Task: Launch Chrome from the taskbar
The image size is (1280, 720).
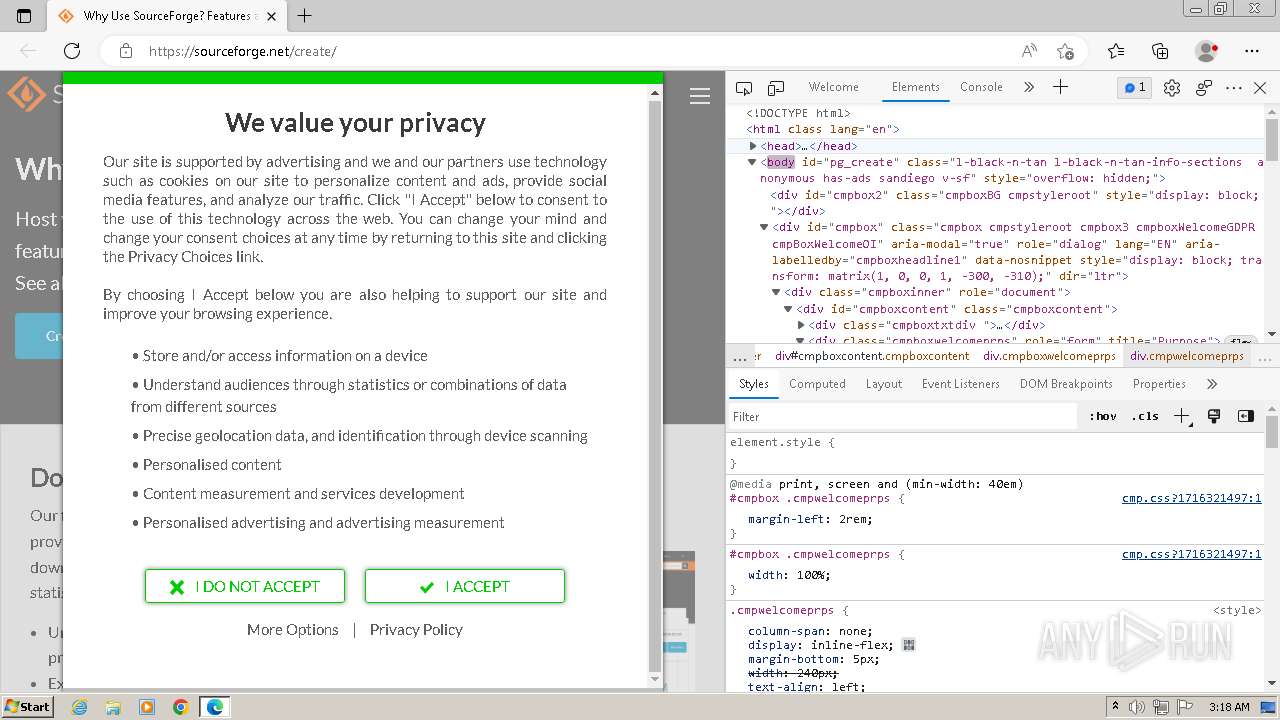Action: coord(181,707)
